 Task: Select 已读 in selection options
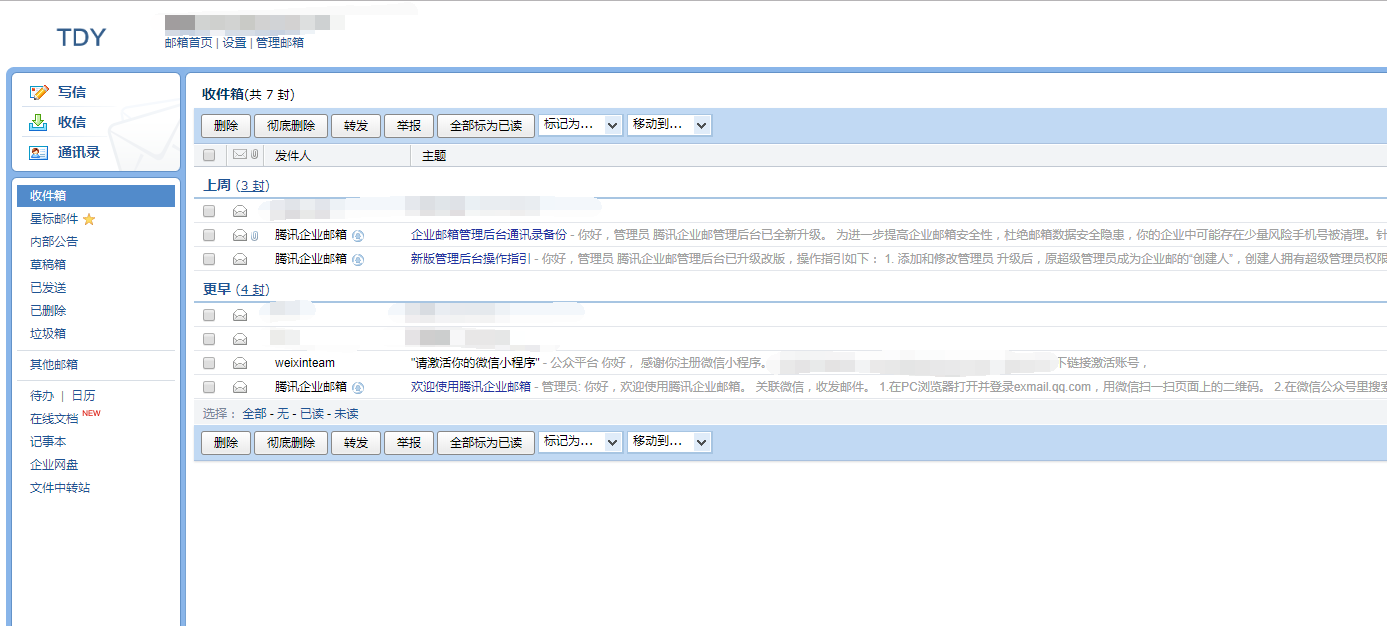[312, 414]
